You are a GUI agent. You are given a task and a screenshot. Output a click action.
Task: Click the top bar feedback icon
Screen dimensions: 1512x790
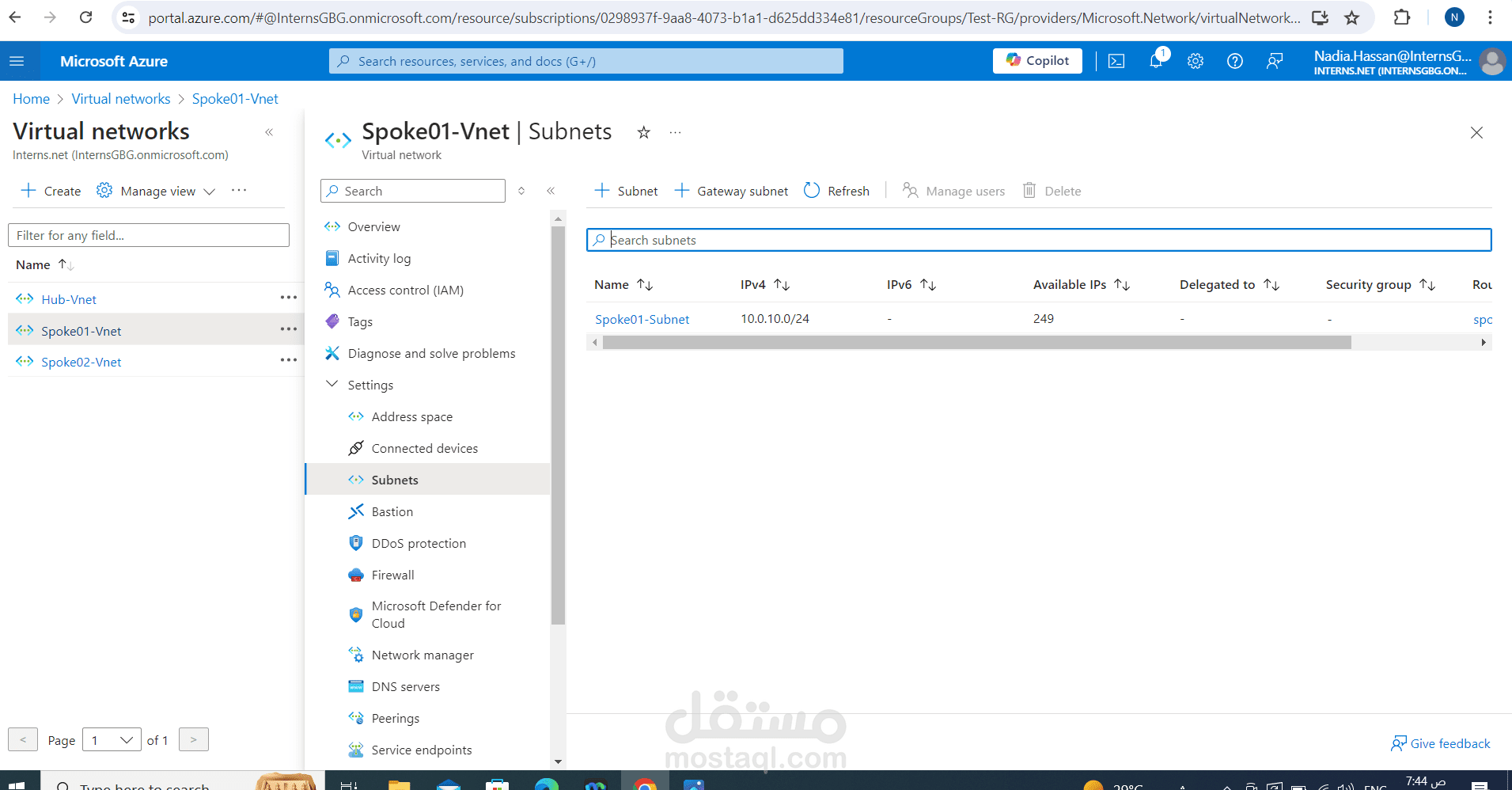[1275, 61]
